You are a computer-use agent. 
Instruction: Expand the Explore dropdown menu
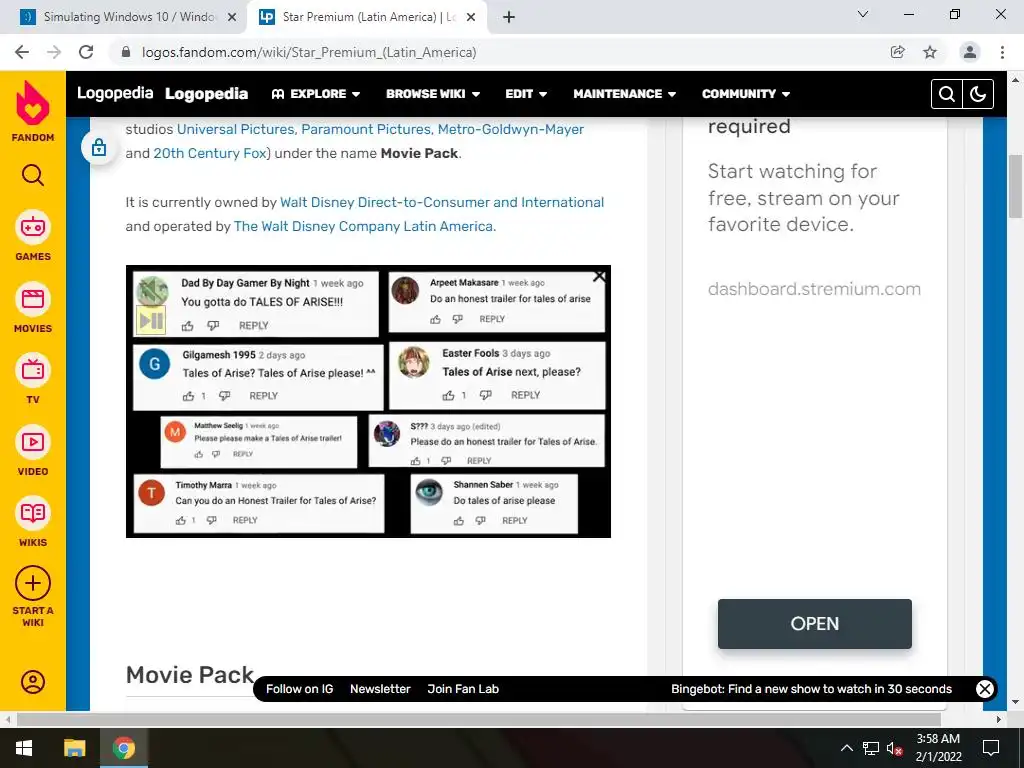(x=316, y=94)
